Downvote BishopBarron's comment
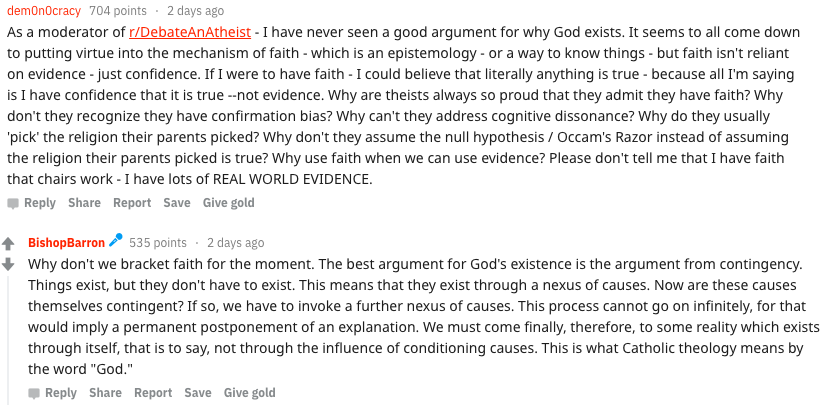Viewport: 827px width, 405px height. 8,264
